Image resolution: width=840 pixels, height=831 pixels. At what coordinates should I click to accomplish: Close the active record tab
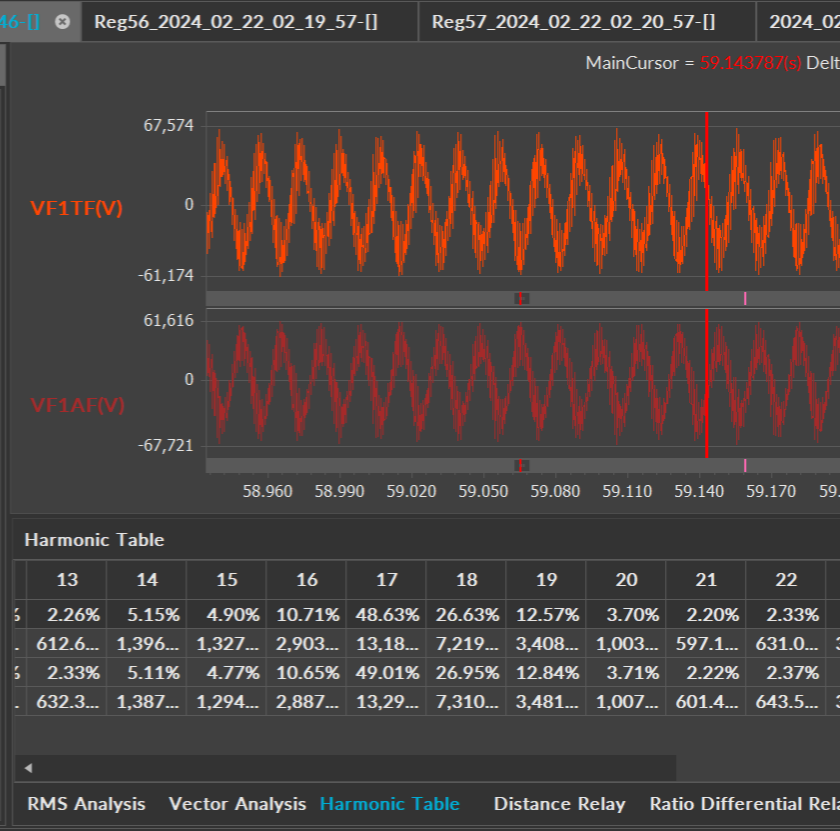(x=62, y=21)
